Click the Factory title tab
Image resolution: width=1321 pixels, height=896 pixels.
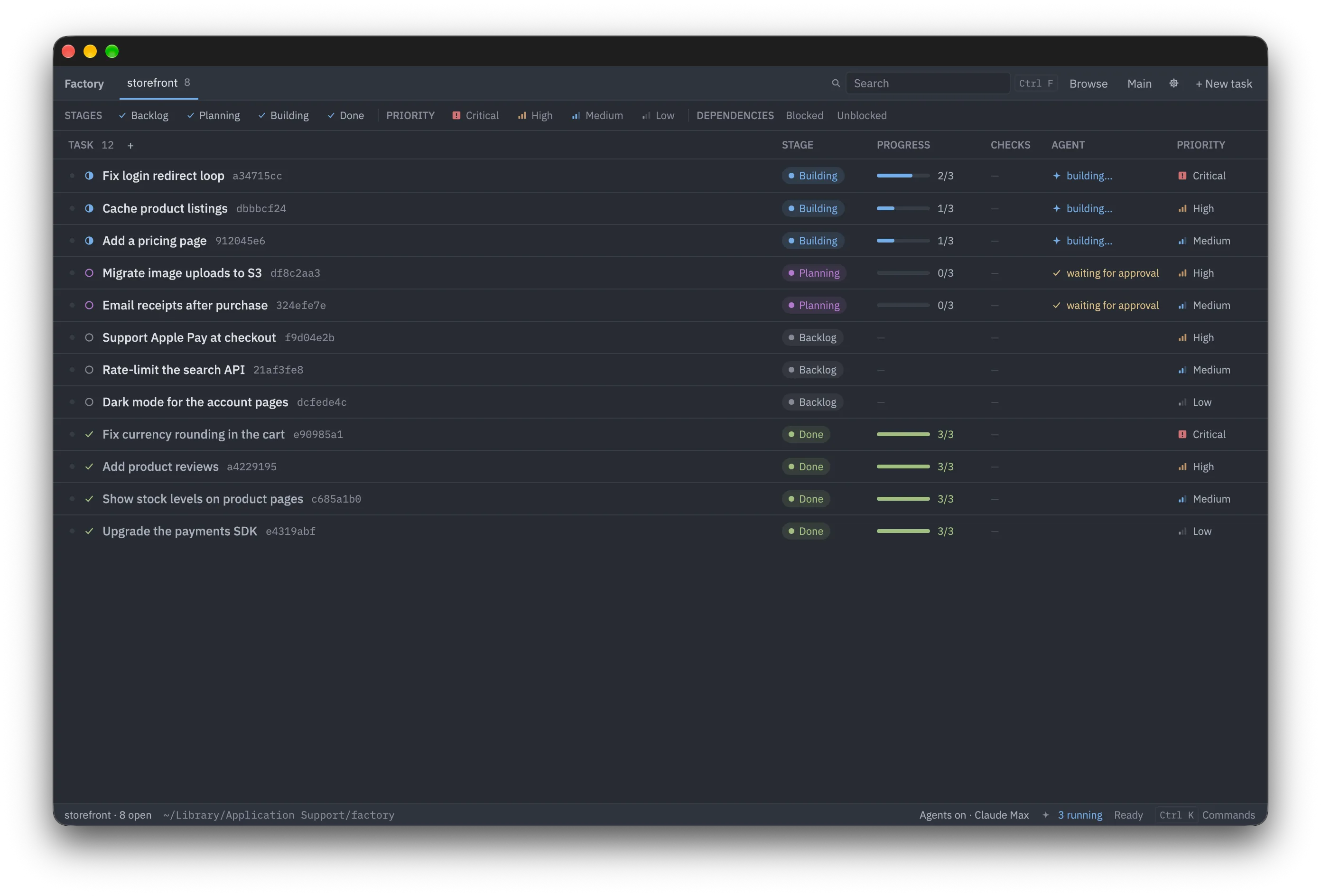(x=84, y=84)
